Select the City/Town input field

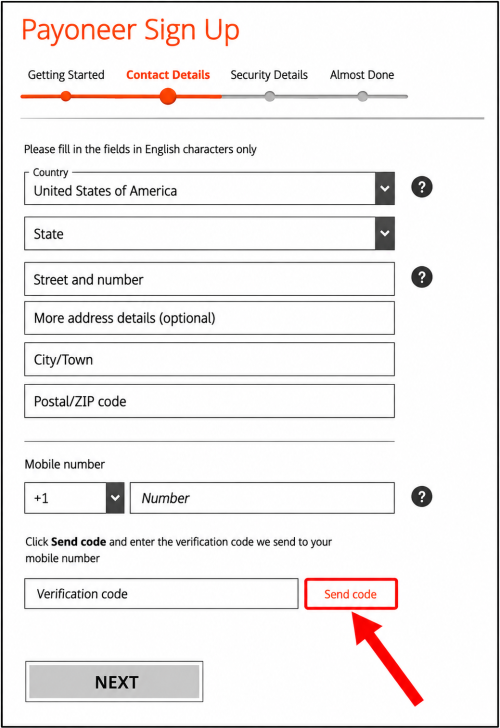[209, 359]
